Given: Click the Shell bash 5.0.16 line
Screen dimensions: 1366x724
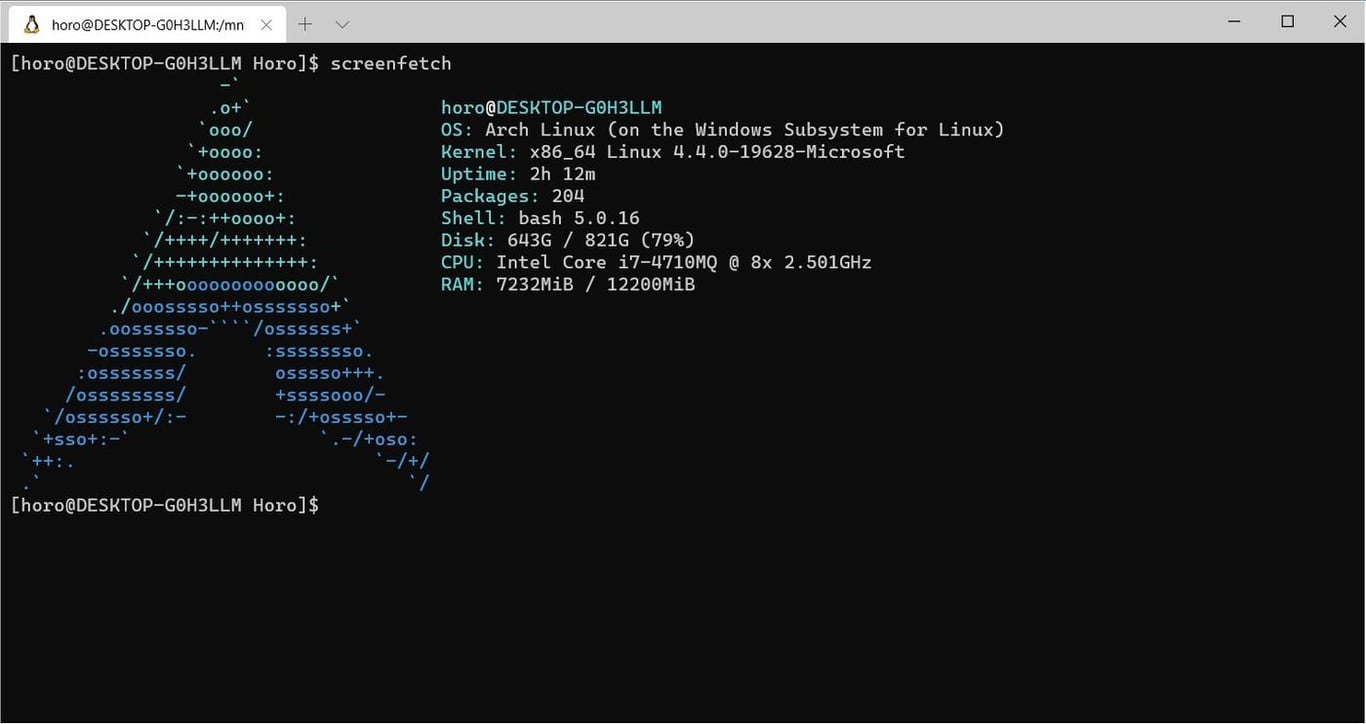Looking at the screenshot, I should coord(540,218).
